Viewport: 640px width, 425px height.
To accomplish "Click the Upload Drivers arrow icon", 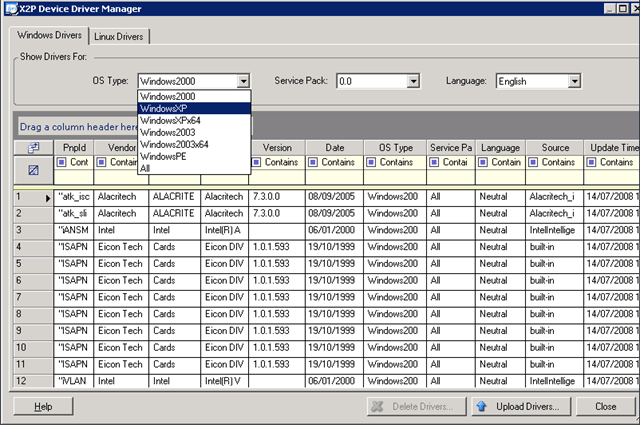I will [x=482, y=407].
